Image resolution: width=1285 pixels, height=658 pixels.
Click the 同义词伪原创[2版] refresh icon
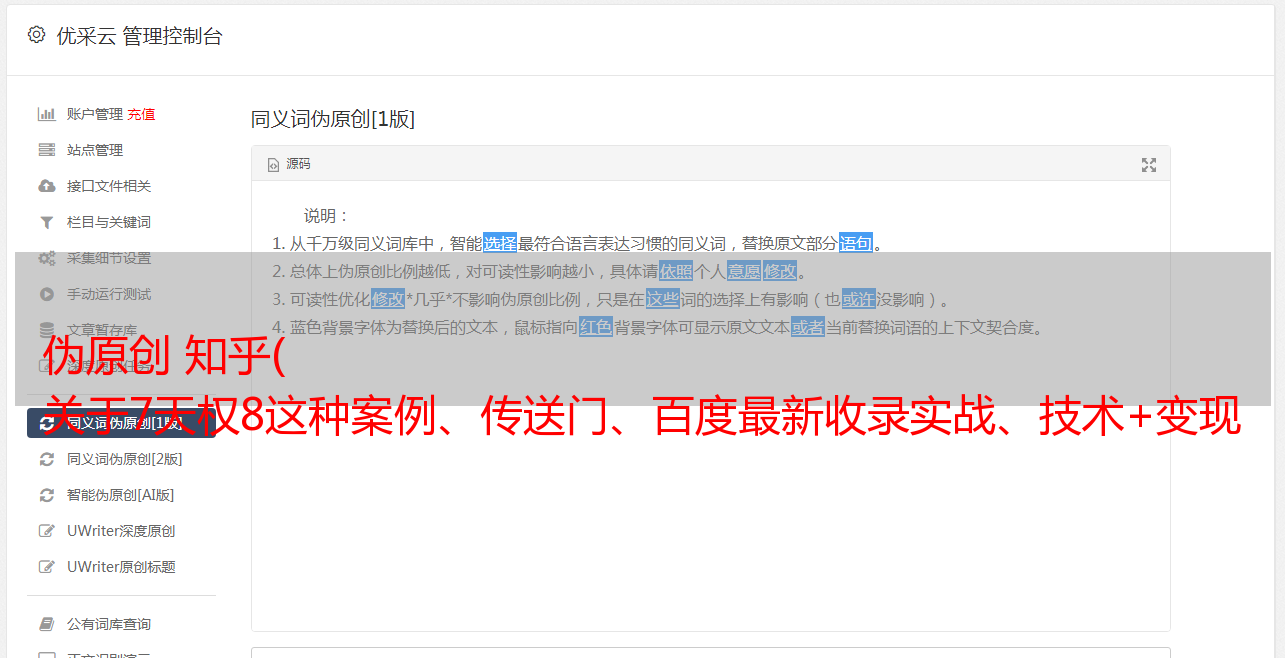click(x=46, y=459)
